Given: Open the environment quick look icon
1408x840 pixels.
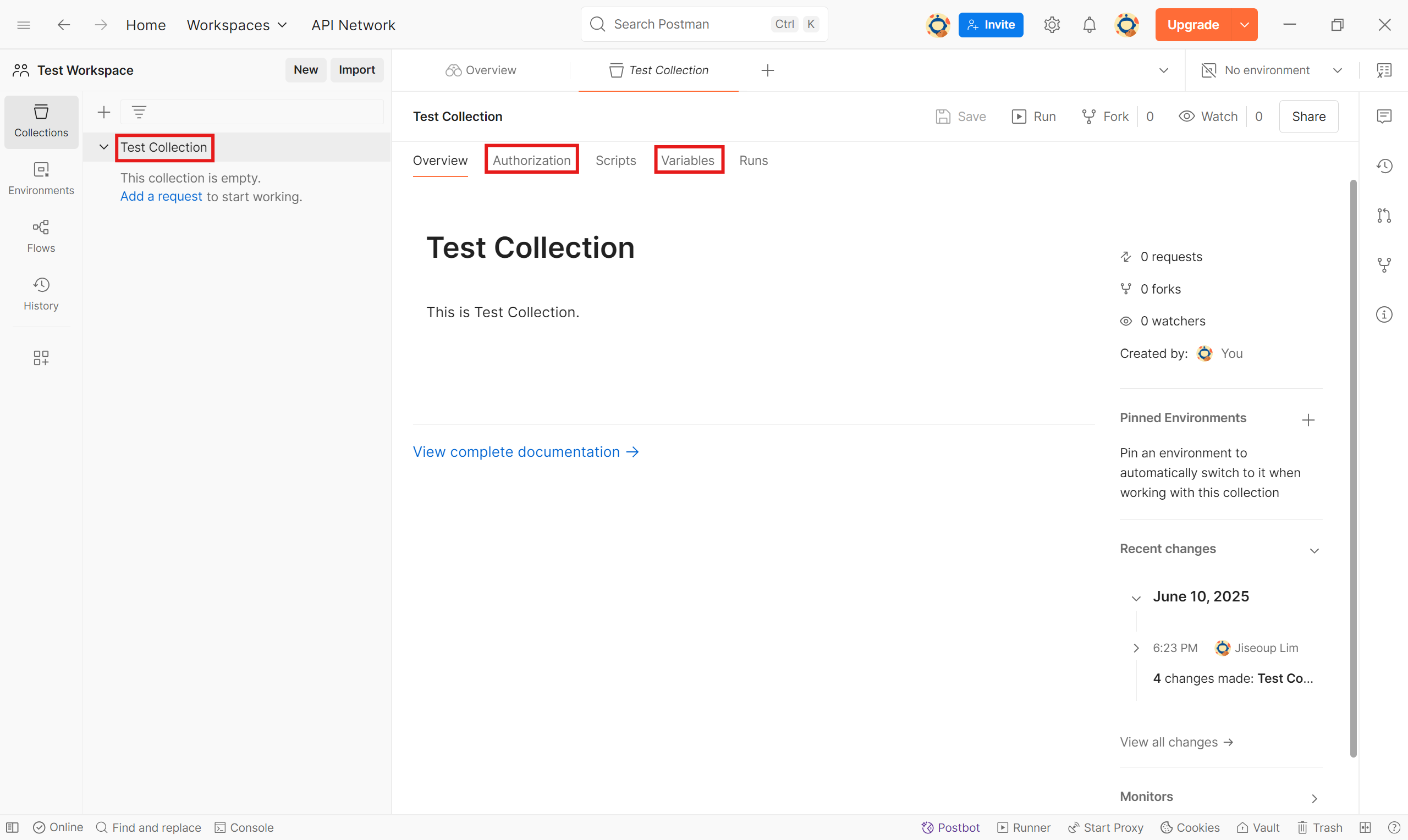Looking at the screenshot, I should [x=1384, y=70].
